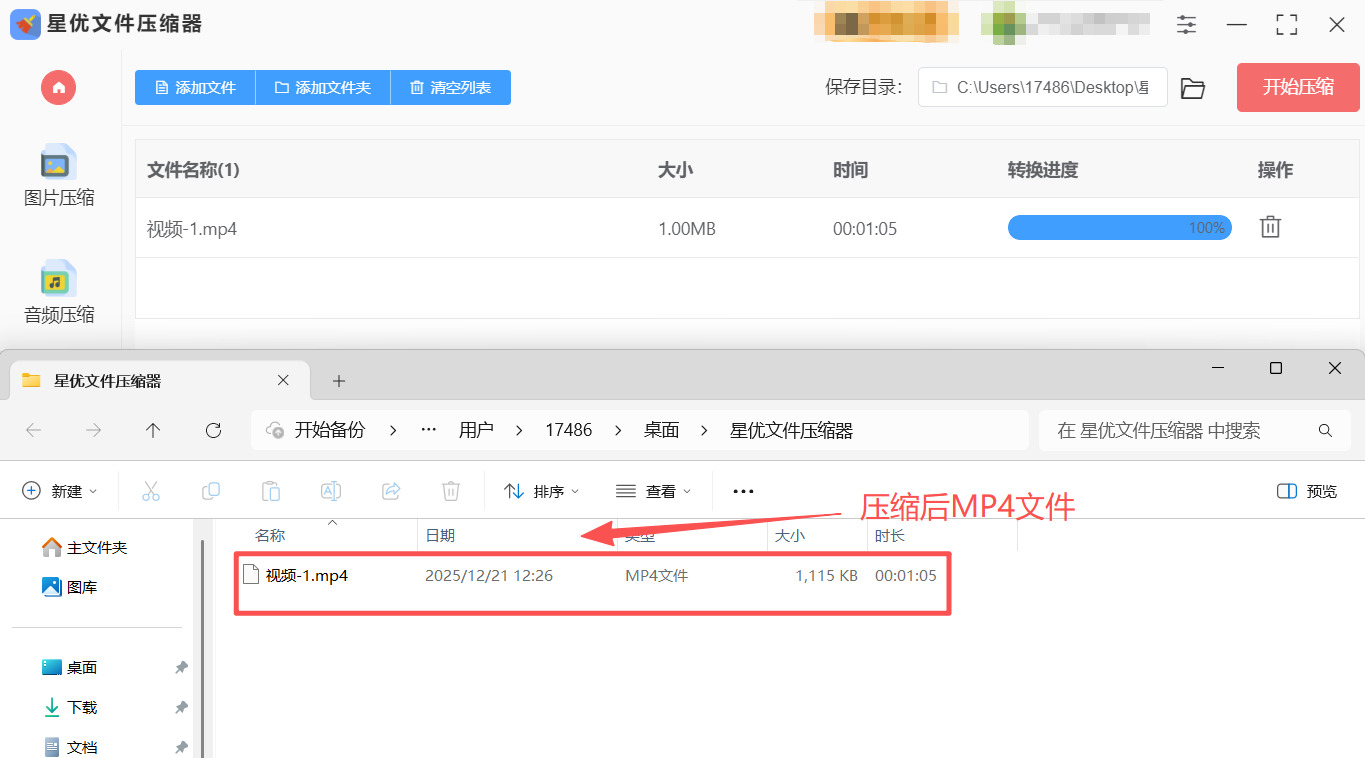Expand chevron after 开始备份 breadcrumb

point(393,430)
